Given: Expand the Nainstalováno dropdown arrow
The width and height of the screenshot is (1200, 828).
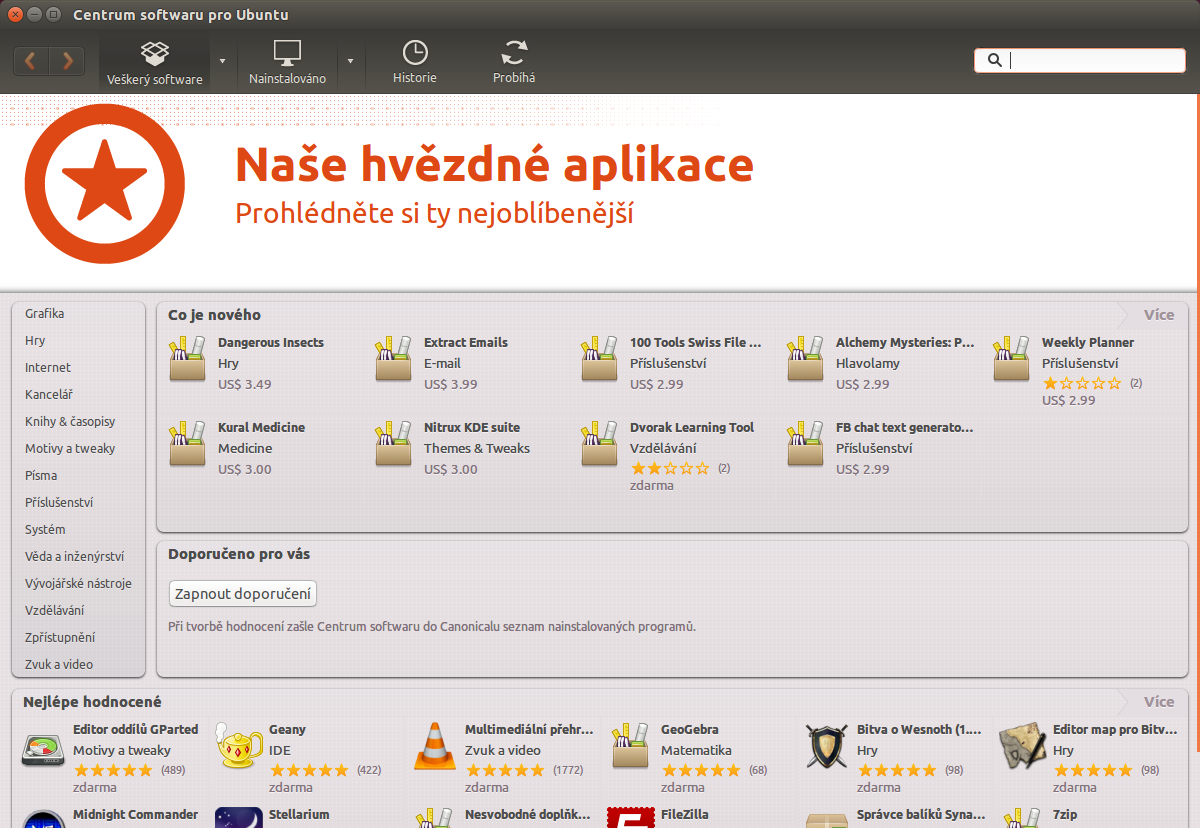Looking at the screenshot, I should point(350,61).
